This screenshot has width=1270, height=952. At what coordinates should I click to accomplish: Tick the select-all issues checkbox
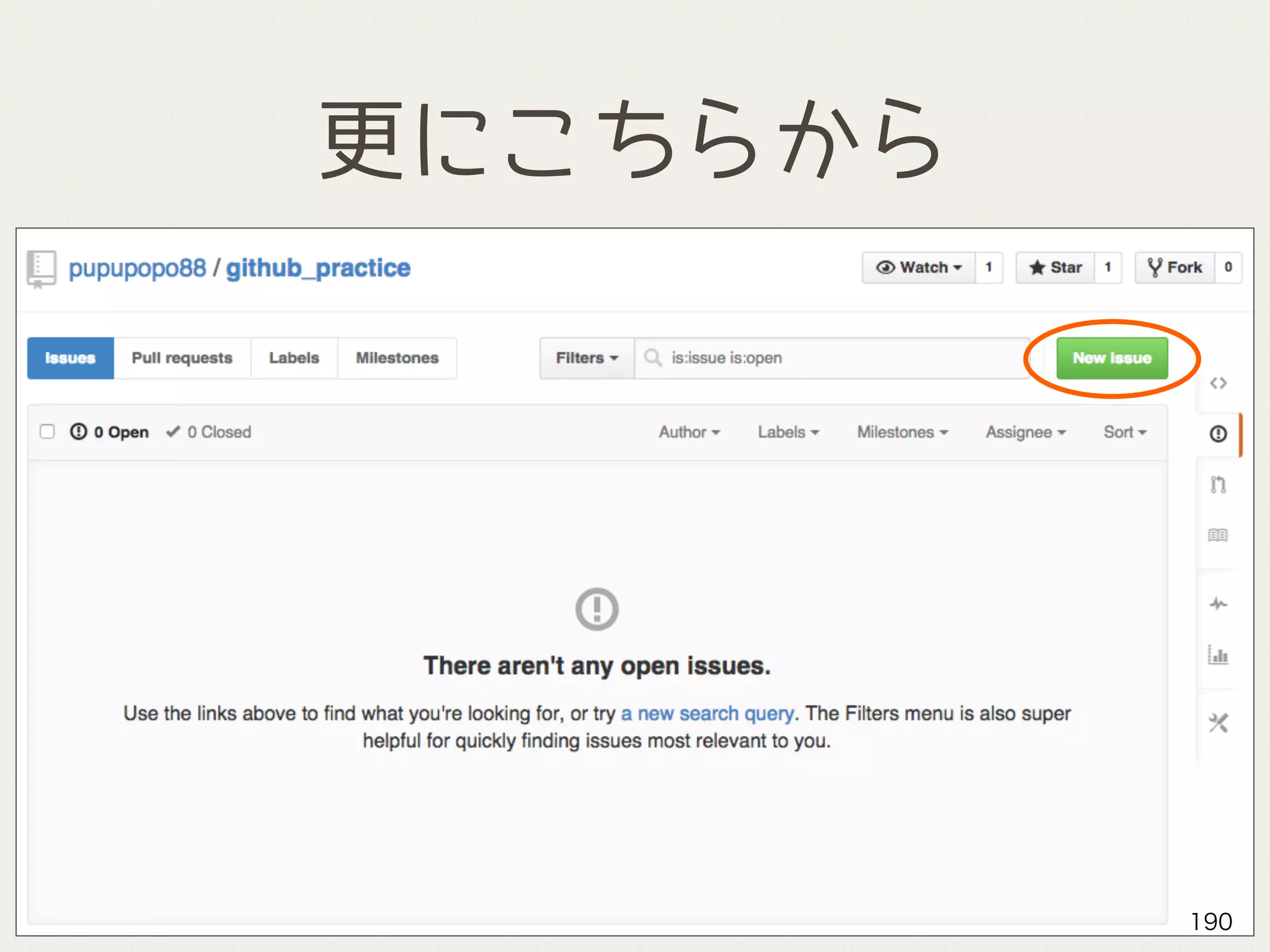point(47,431)
